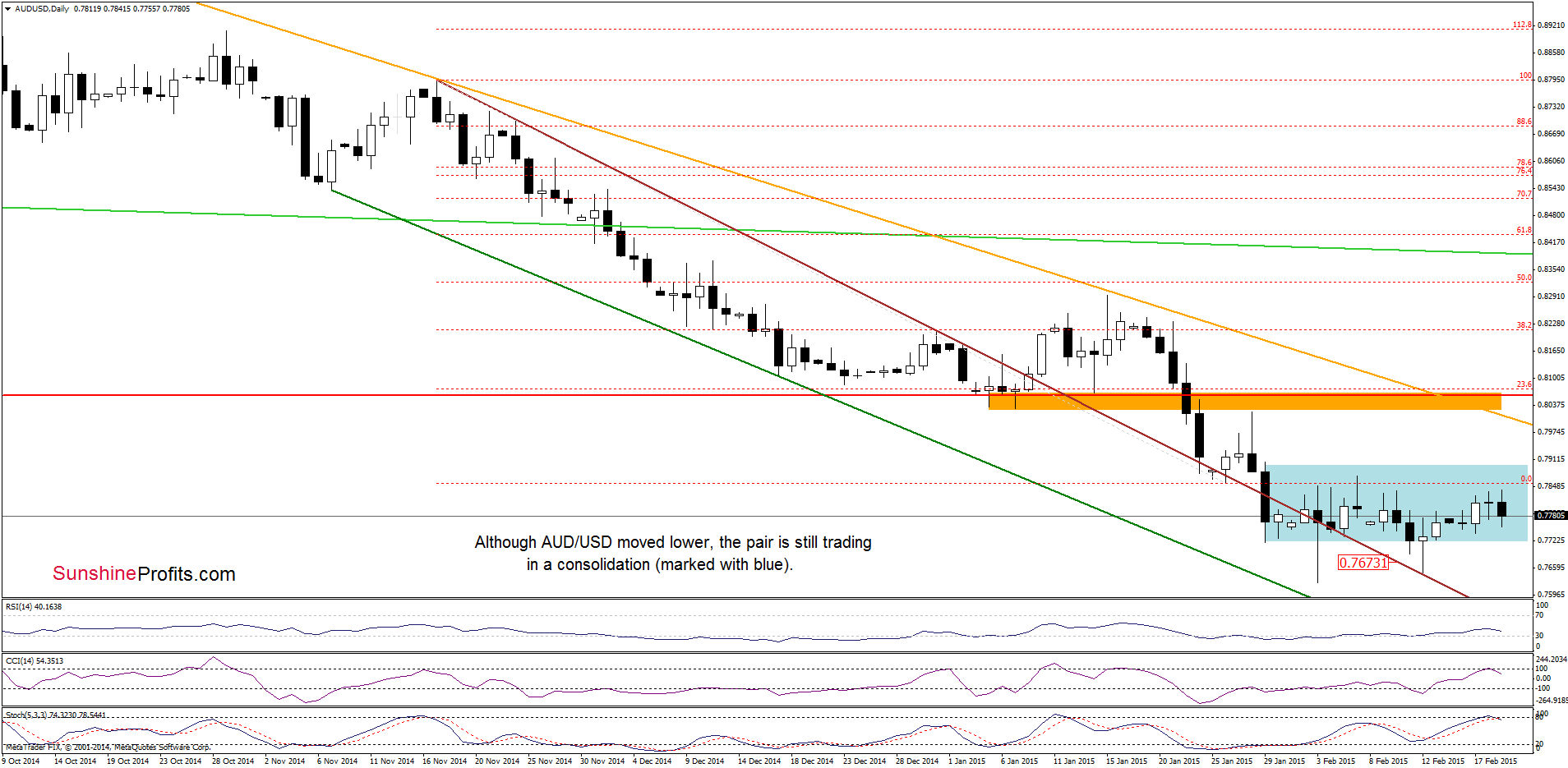Click the 23 Dec 2014 date label
Image resolution: width=1568 pixels, height=768 pixels.
864,761
